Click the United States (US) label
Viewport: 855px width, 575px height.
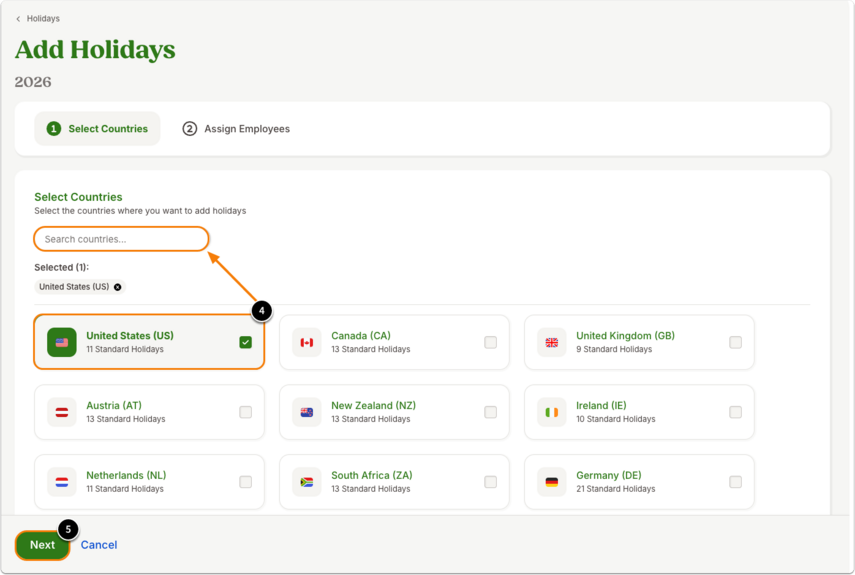coord(130,336)
